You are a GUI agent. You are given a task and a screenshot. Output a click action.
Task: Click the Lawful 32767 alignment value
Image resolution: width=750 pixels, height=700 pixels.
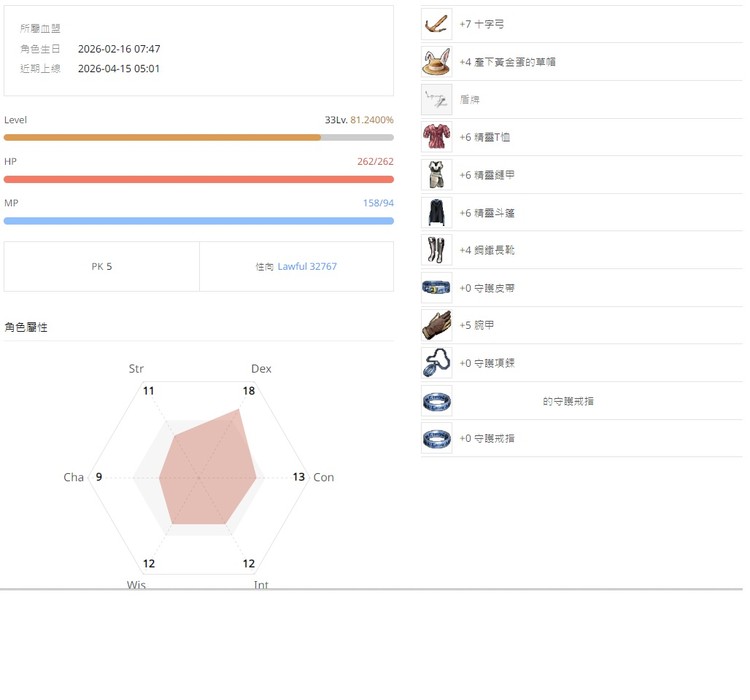click(x=307, y=267)
